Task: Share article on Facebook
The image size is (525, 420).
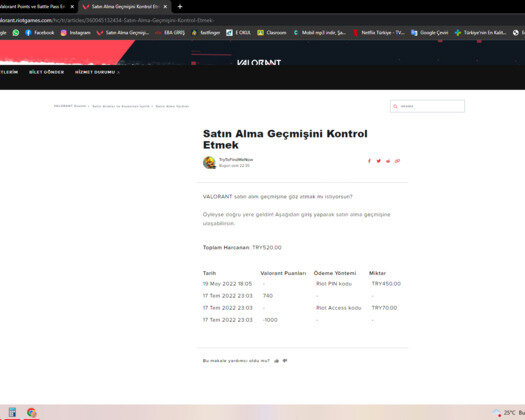Action: click(369, 161)
